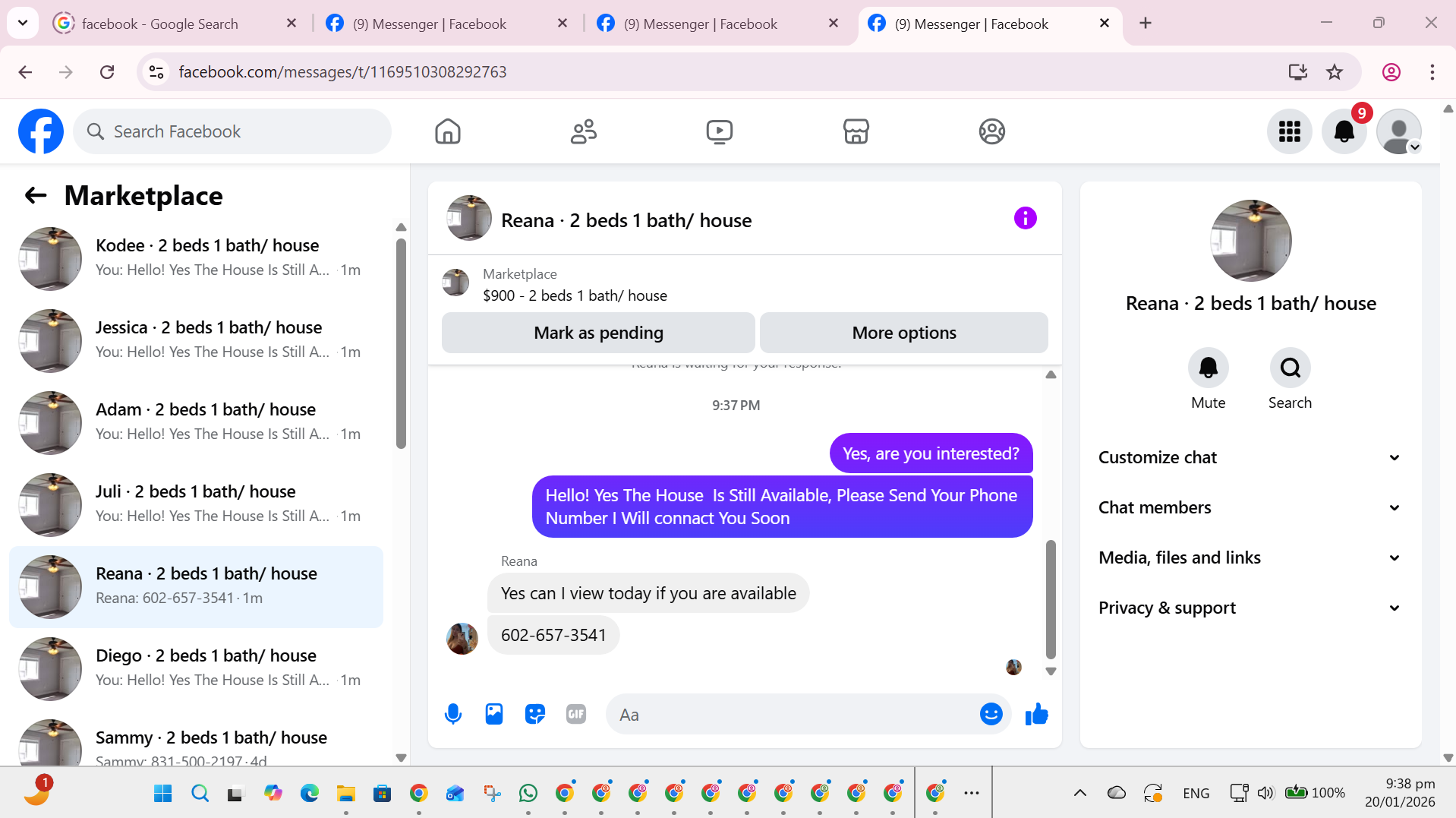Open the GIF picker
This screenshot has width=1456, height=818.
pyautogui.click(x=576, y=714)
